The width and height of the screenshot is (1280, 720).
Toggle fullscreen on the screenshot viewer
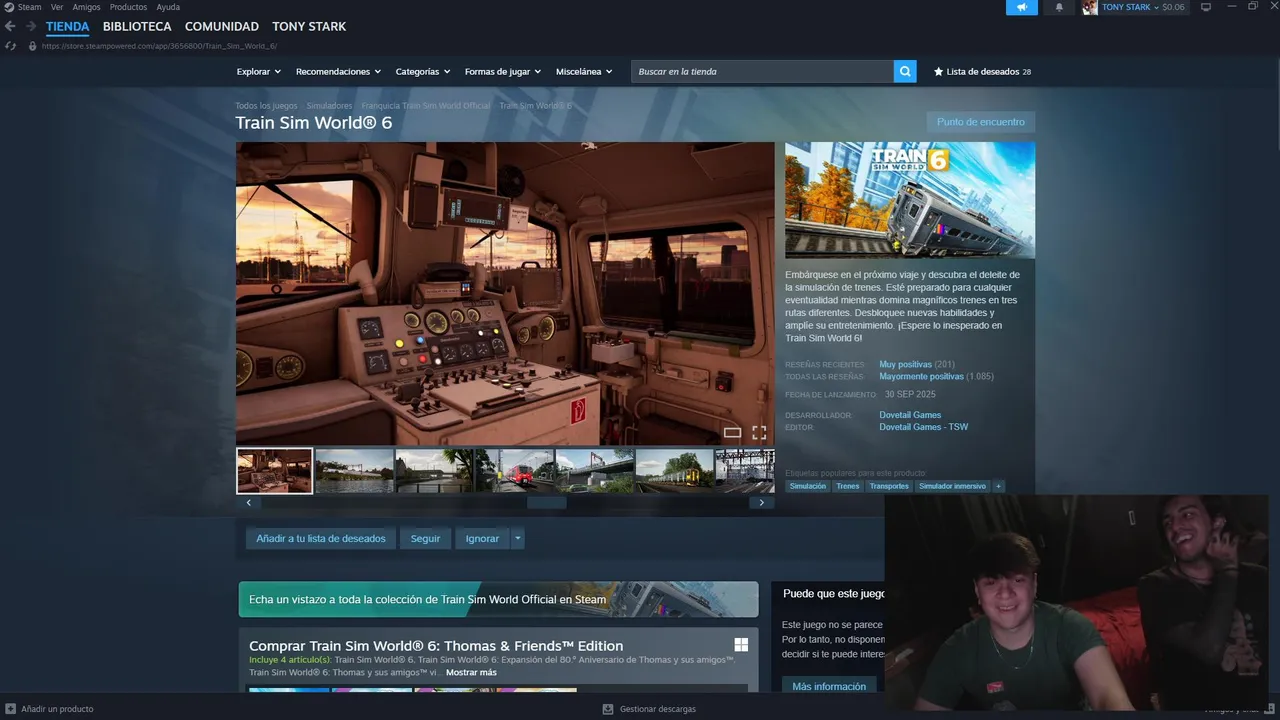(759, 433)
